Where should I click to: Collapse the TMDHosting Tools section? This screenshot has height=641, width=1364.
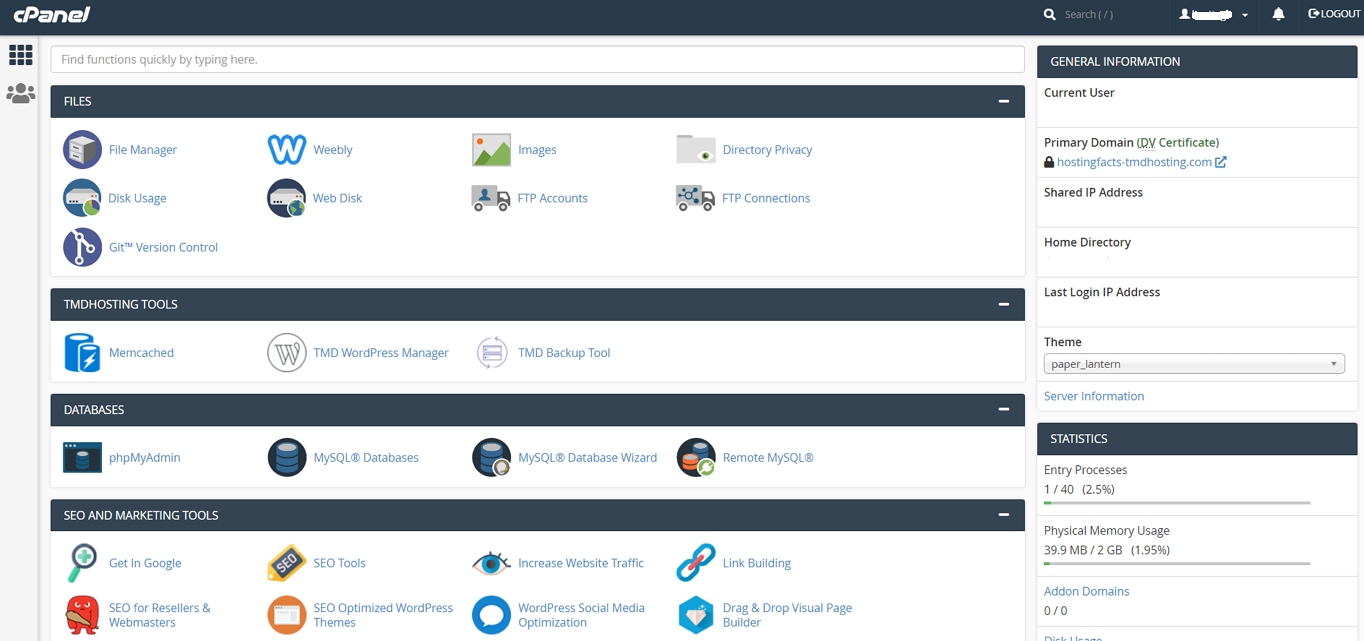click(x=1003, y=304)
